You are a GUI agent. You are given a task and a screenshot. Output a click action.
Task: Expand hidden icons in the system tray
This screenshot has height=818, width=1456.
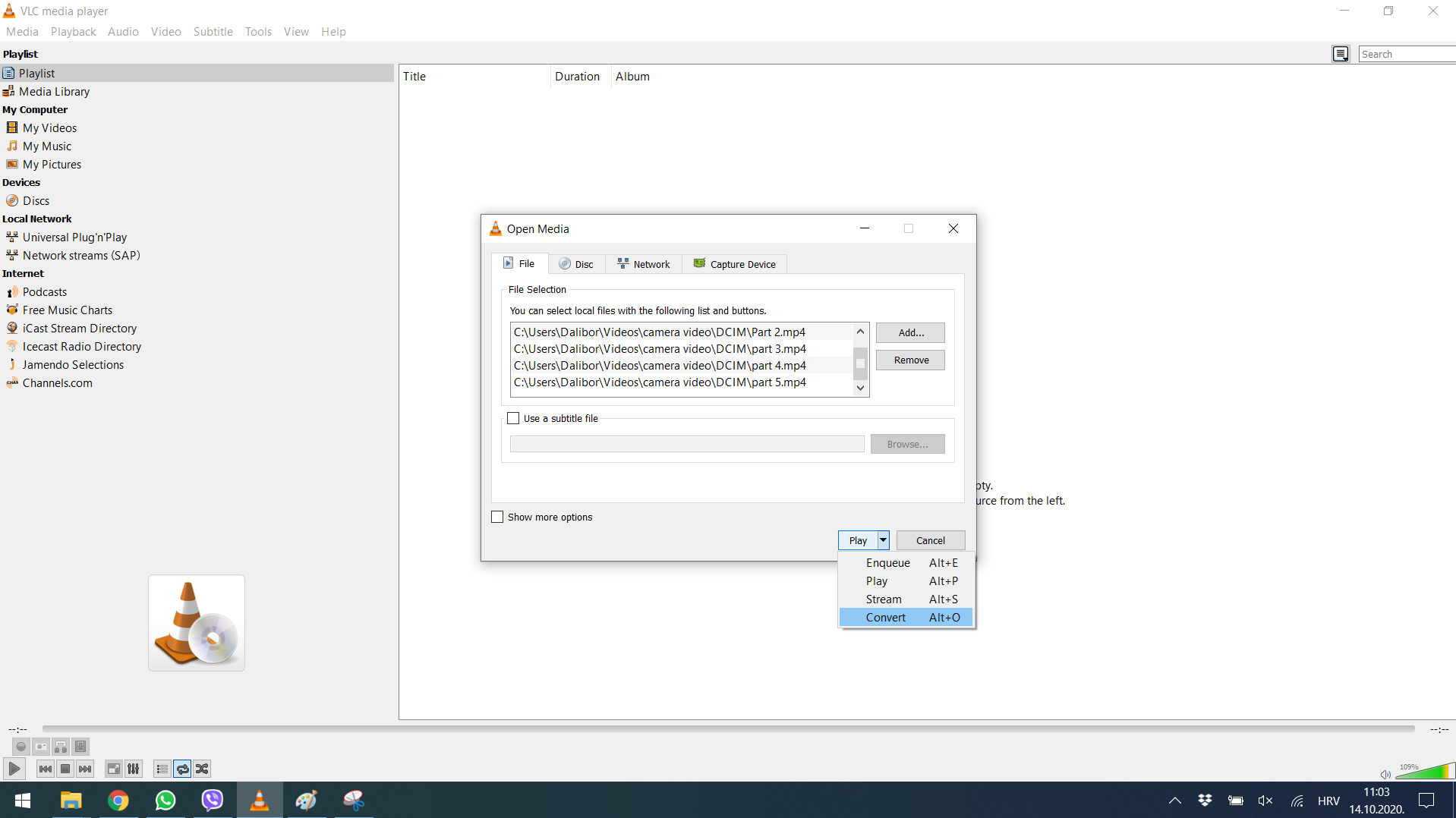1174,801
